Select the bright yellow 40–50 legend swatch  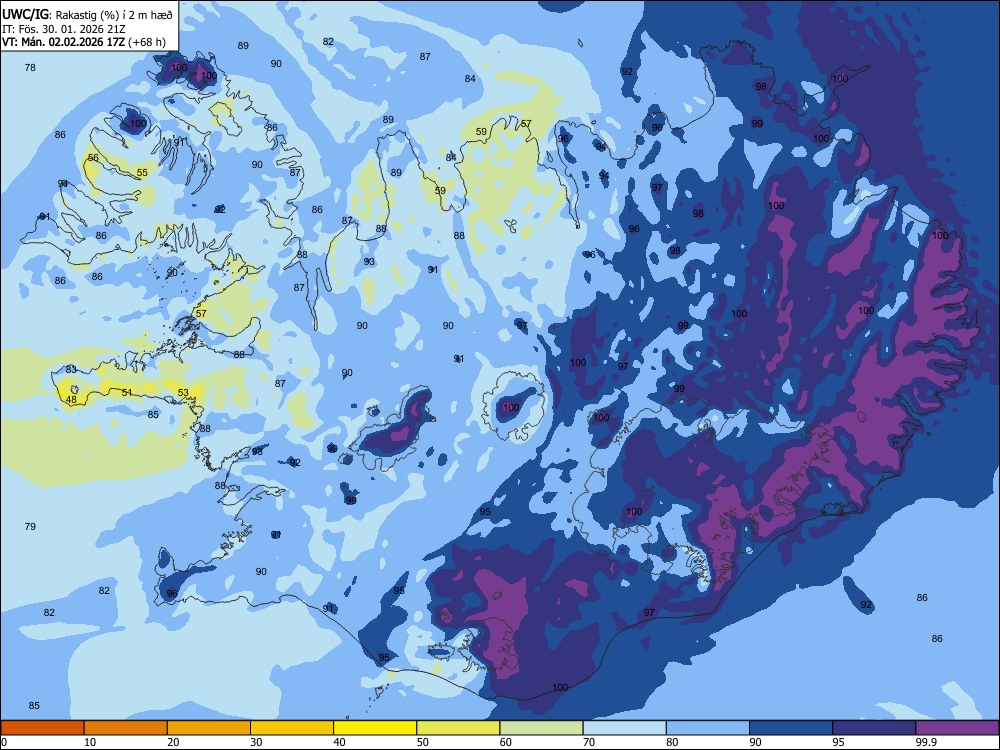[375, 728]
